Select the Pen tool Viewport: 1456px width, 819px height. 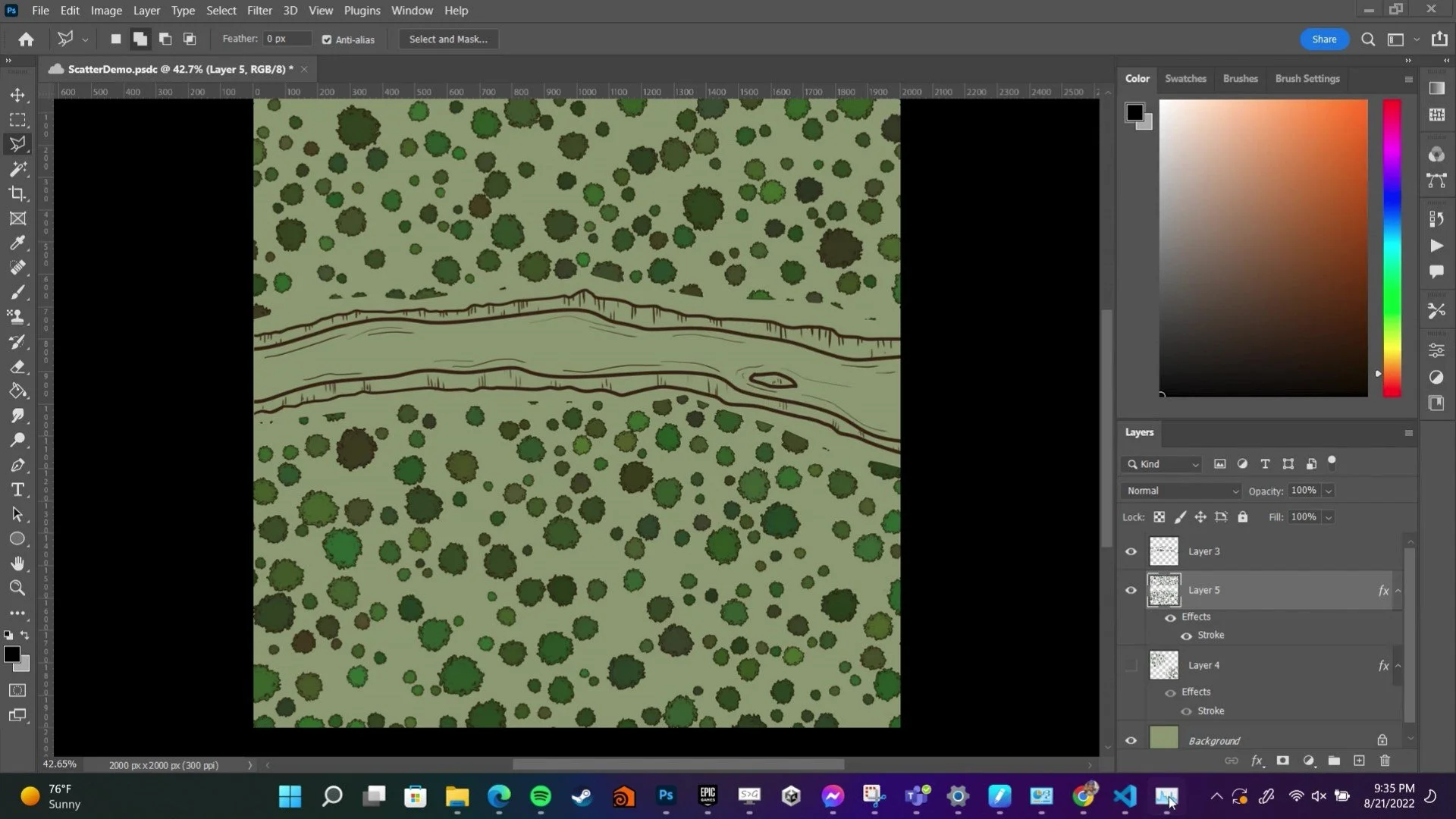17,465
